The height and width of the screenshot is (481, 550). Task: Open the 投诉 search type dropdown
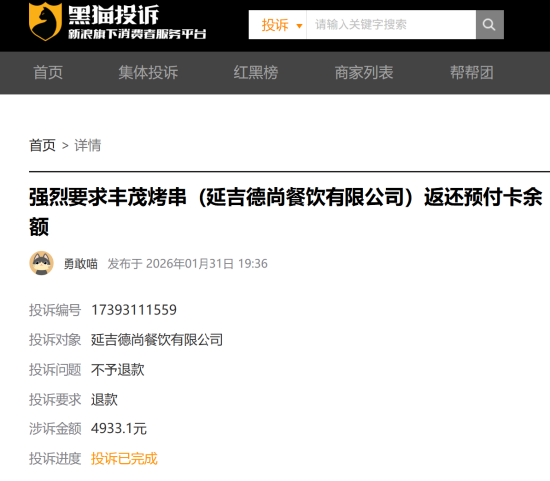(x=278, y=25)
